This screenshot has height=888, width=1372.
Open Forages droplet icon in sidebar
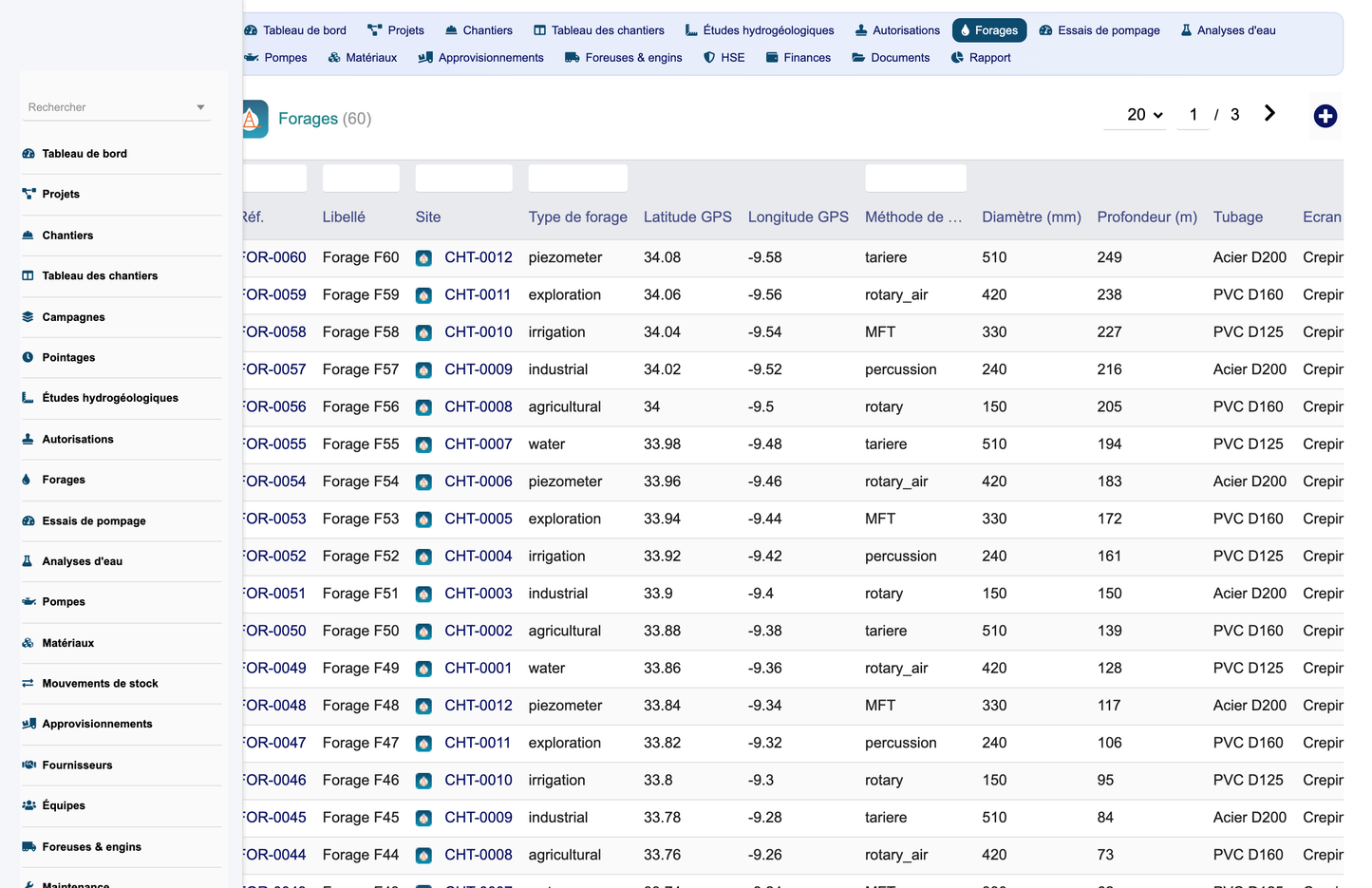click(27, 480)
